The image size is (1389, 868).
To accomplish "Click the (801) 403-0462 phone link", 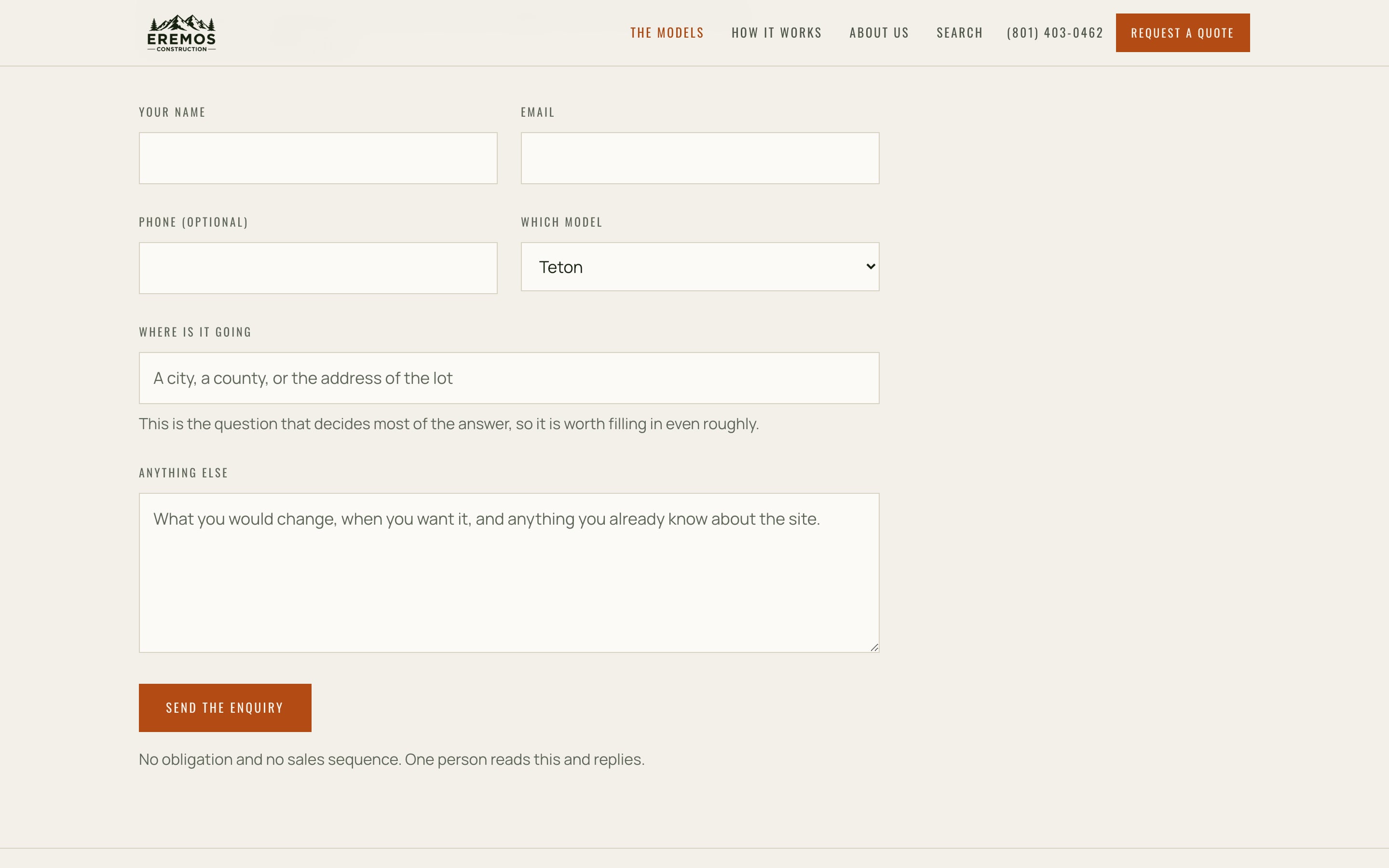I will [1055, 33].
